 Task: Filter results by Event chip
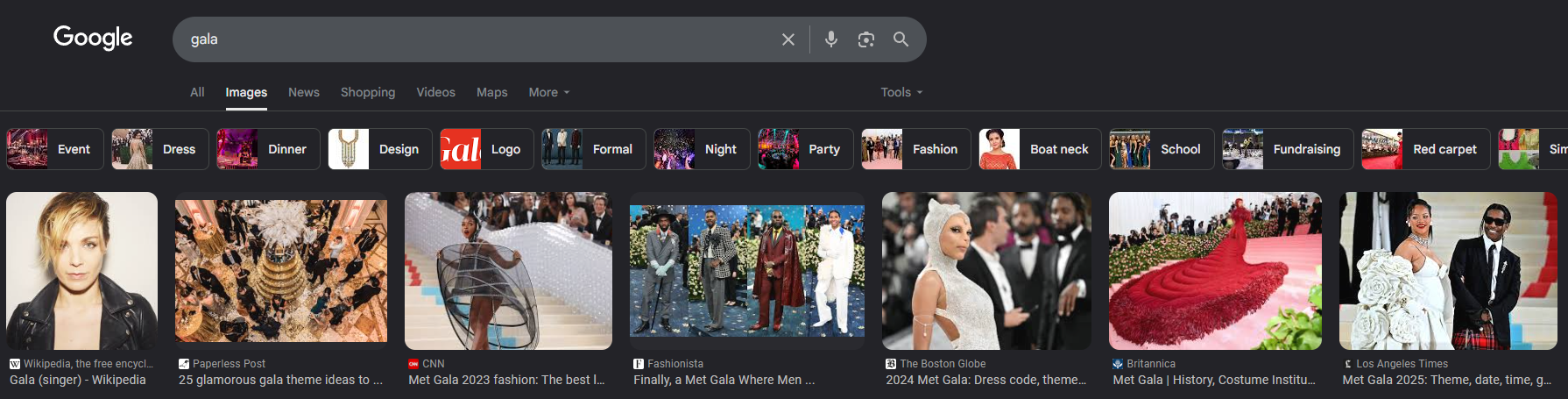[55, 149]
